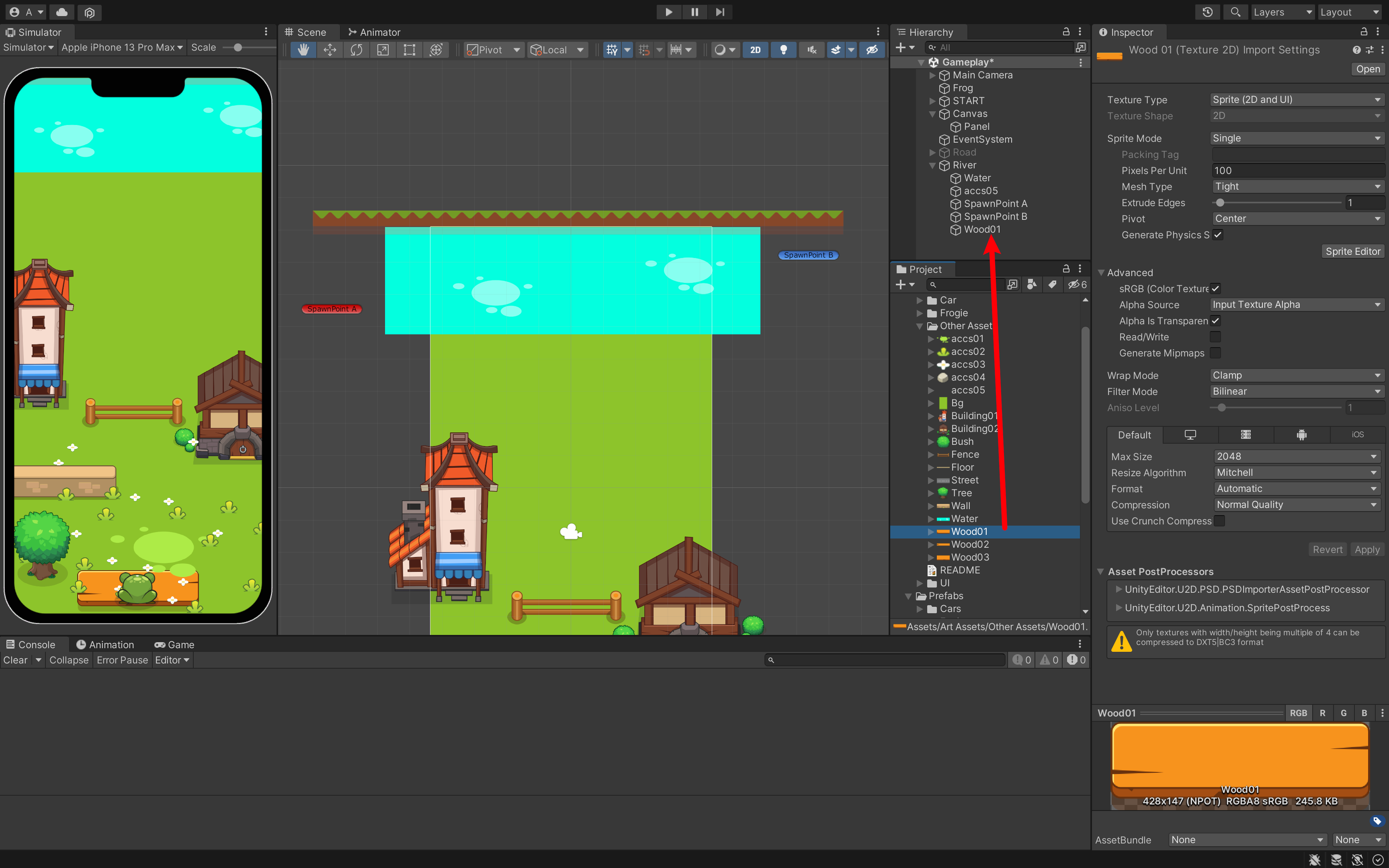The height and width of the screenshot is (868, 1389).
Task: Select the Transform tool
Action: (436, 50)
